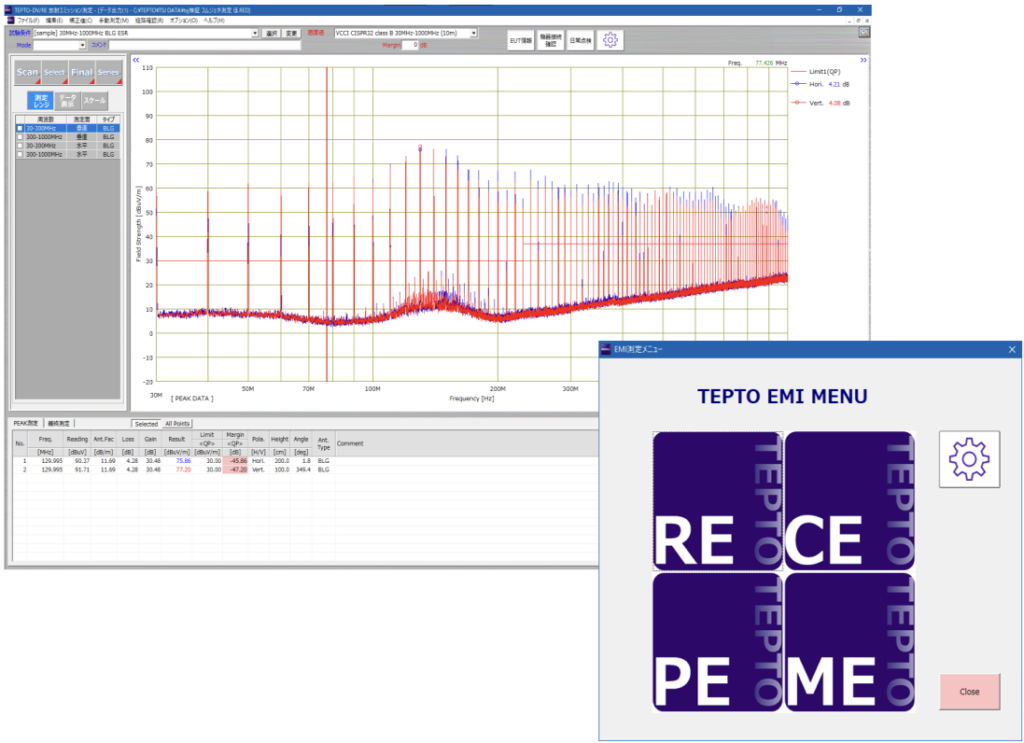Select the blue 測定レンジ tab button
Image resolution: width=1024 pixels, height=743 pixels.
click(x=41, y=101)
